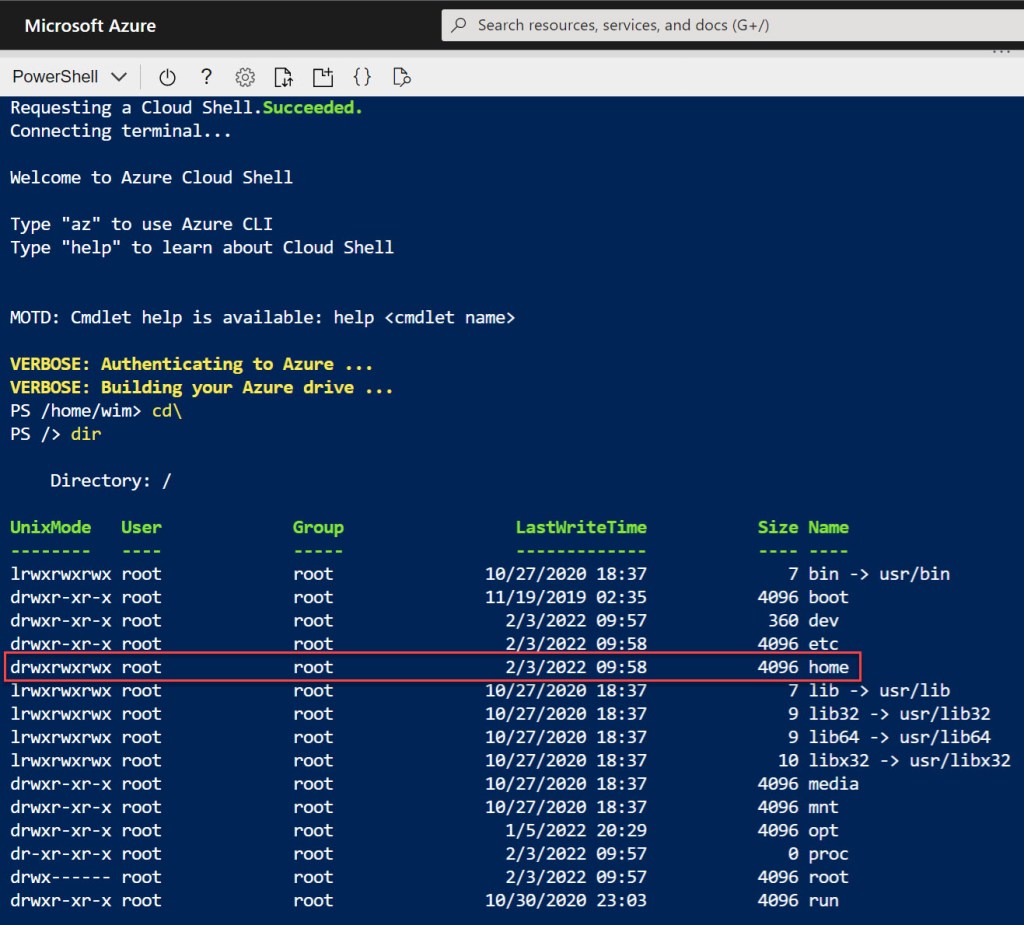Click the search magnifier icon
The image size is (1024, 925).
click(x=460, y=25)
